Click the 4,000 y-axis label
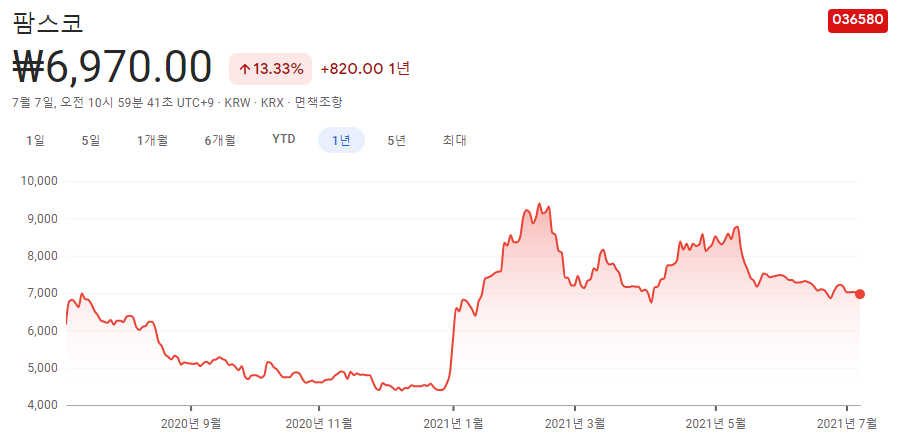Viewport: 897px width, 444px height. pyautogui.click(x=45, y=405)
